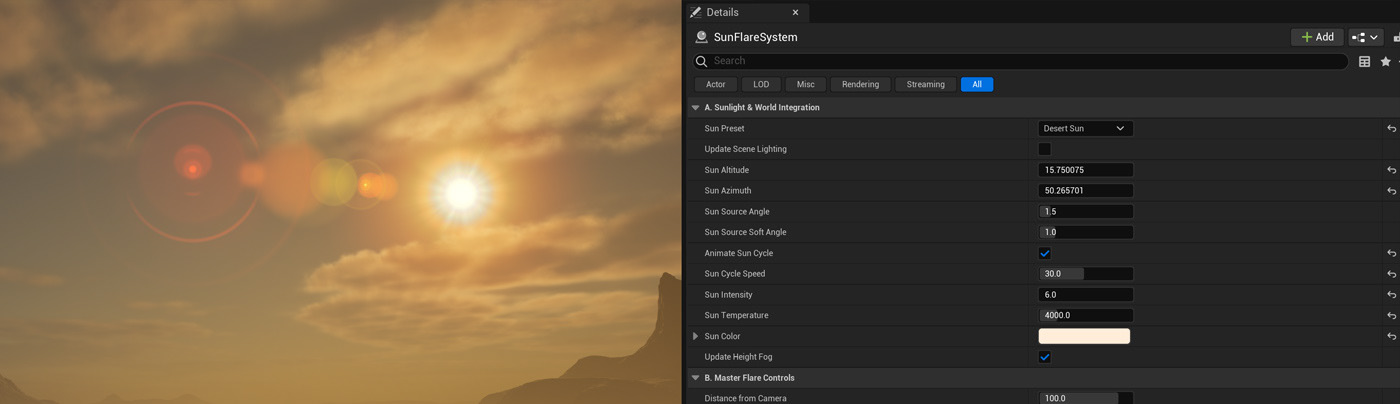1400x404 pixels.
Task: Reset Sun Preset to default value
Action: click(1391, 129)
